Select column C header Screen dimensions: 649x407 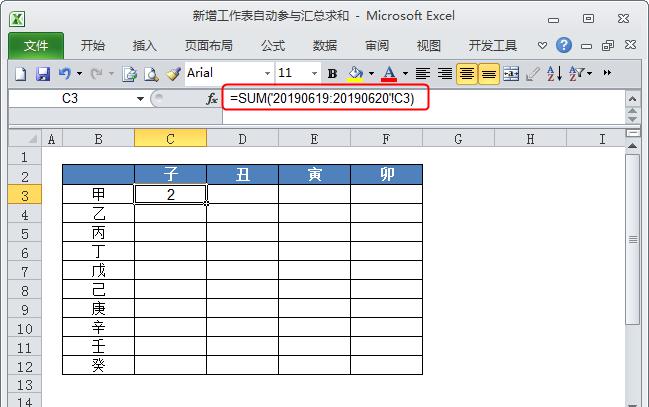pos(171,138)
